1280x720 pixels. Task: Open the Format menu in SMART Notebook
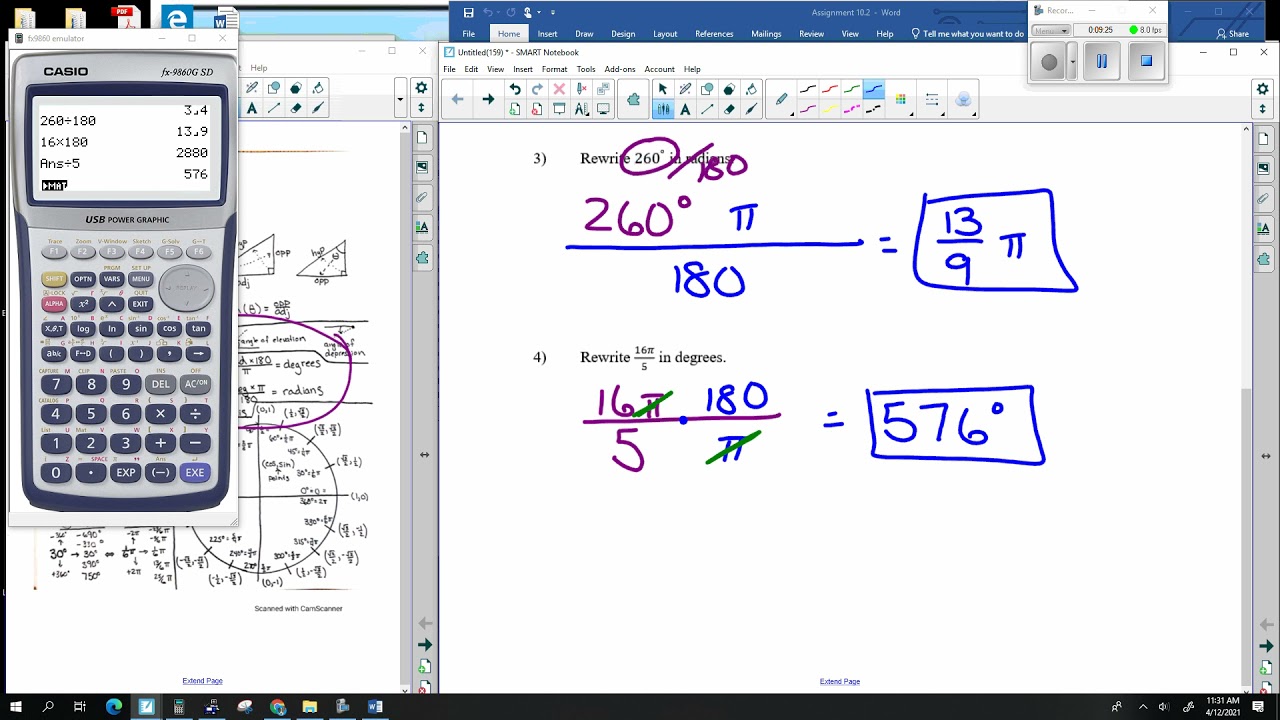tap(554, 69)
